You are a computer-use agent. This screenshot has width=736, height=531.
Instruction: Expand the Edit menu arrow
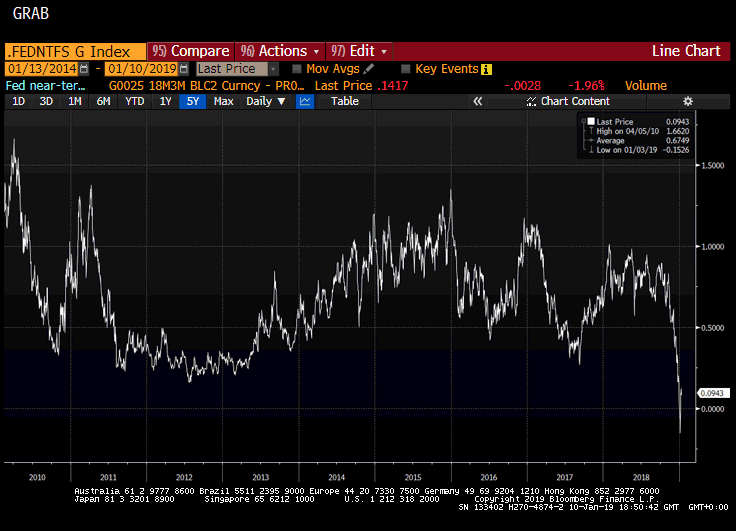point(384,51)
